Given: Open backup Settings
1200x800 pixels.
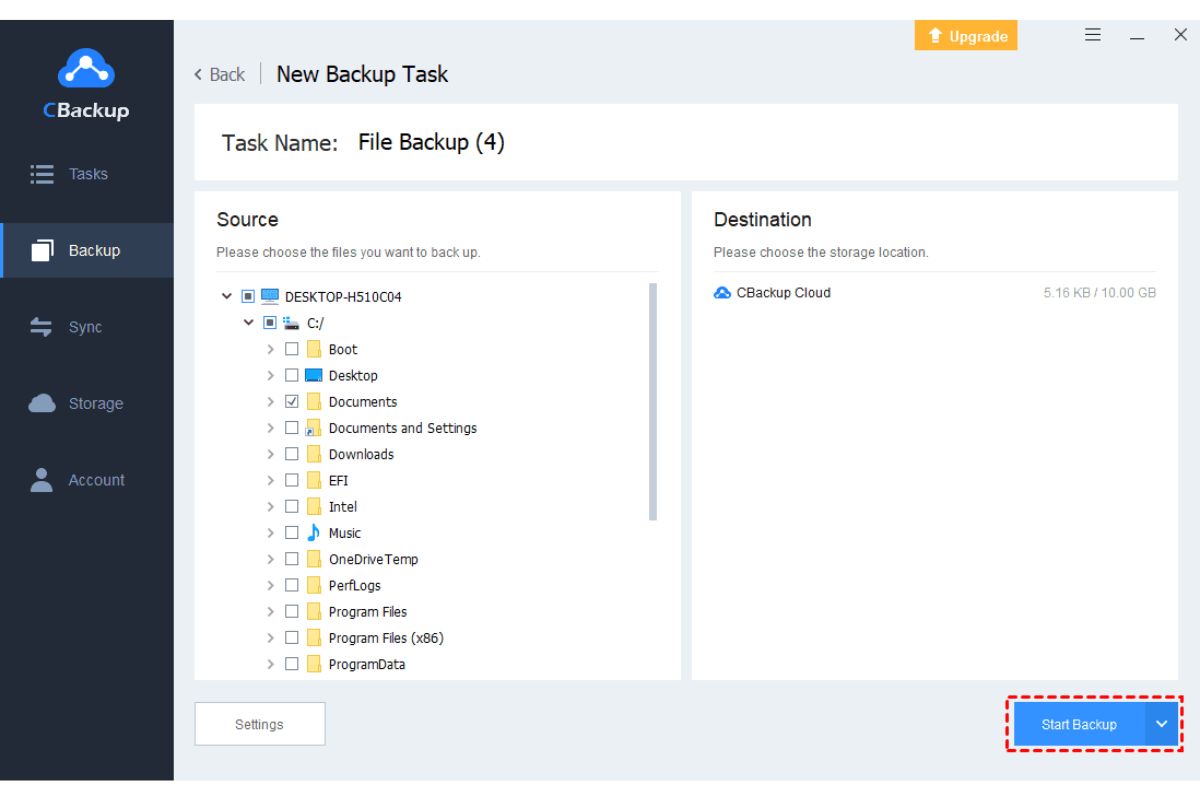Looking at the screenshot, I should tap(259, 724).
